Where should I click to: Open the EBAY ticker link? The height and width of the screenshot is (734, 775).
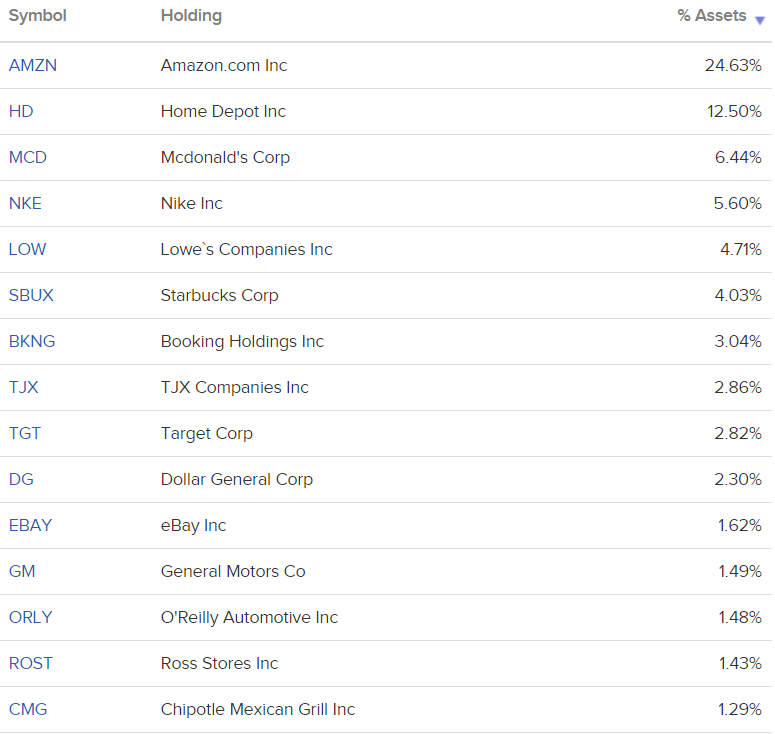point(31,525)
